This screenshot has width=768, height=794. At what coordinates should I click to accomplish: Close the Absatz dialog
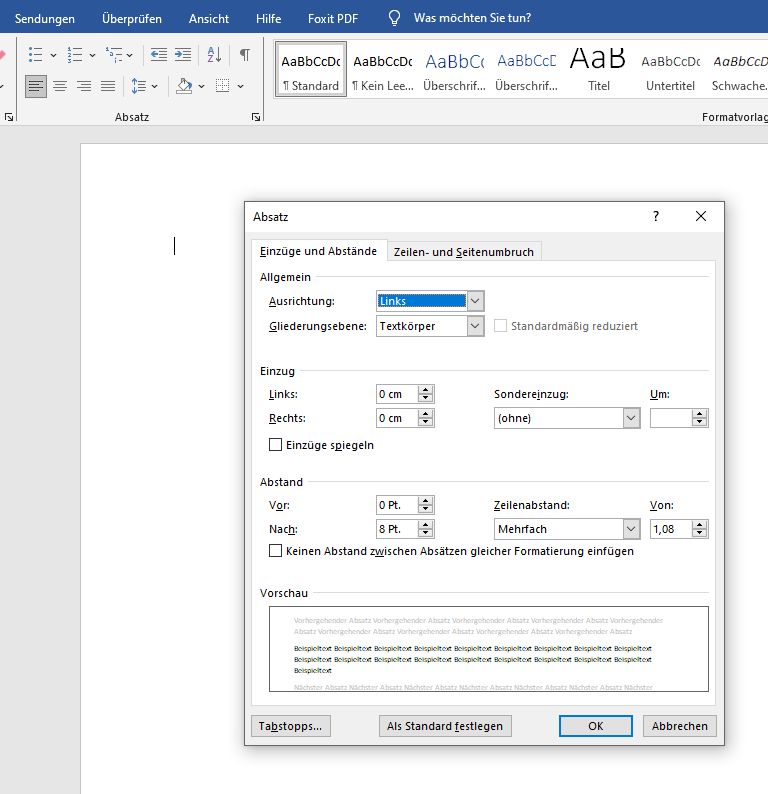click(x=701, y=217)
